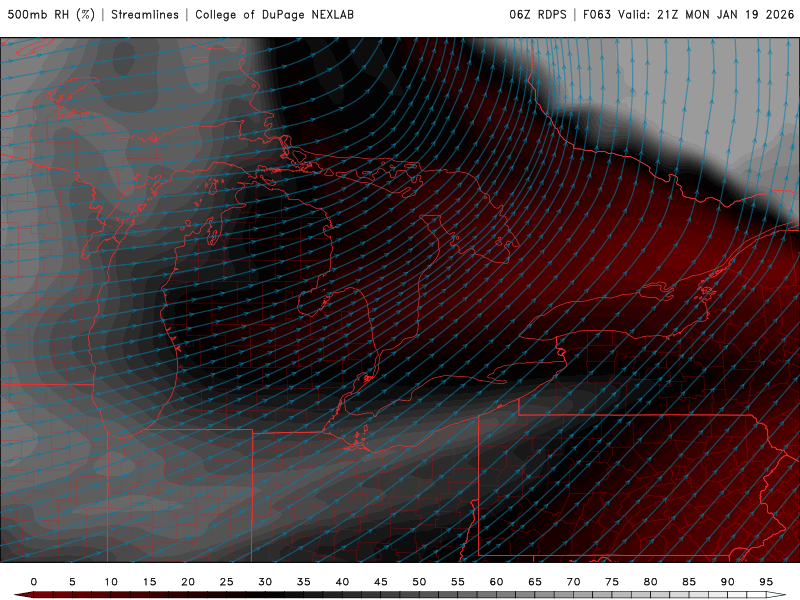
Task: Click the "35" legend value
Action: pos(304,582)
